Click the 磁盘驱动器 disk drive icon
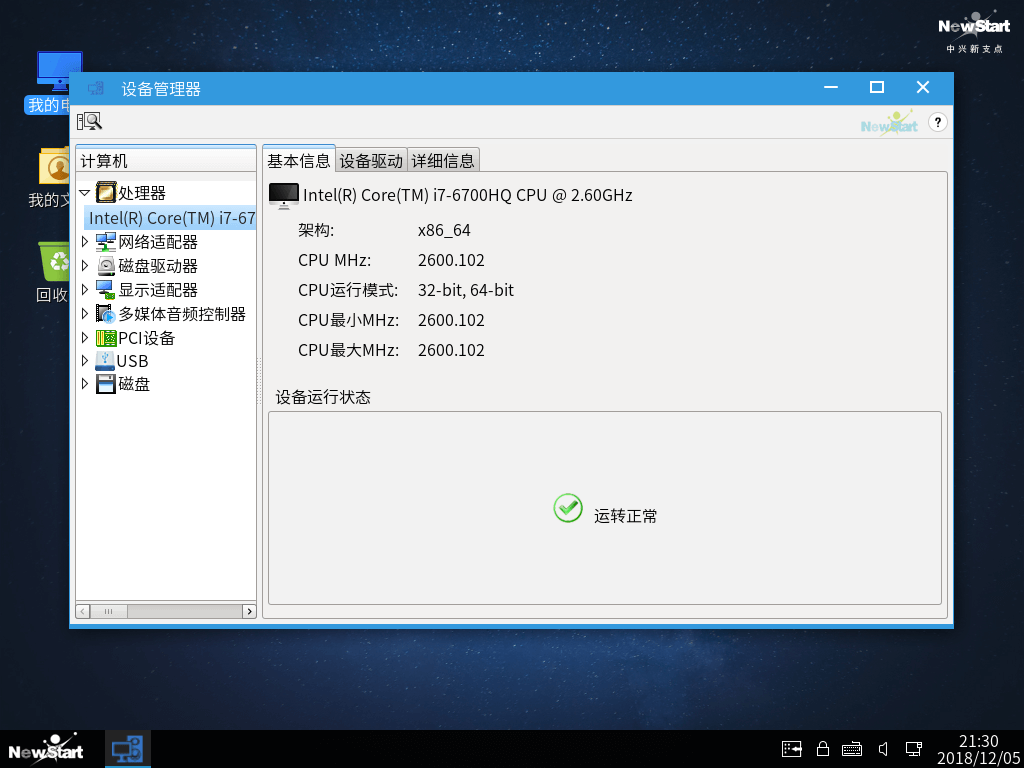This screenshot has height=768, width=1024. (x=106, y=266)
